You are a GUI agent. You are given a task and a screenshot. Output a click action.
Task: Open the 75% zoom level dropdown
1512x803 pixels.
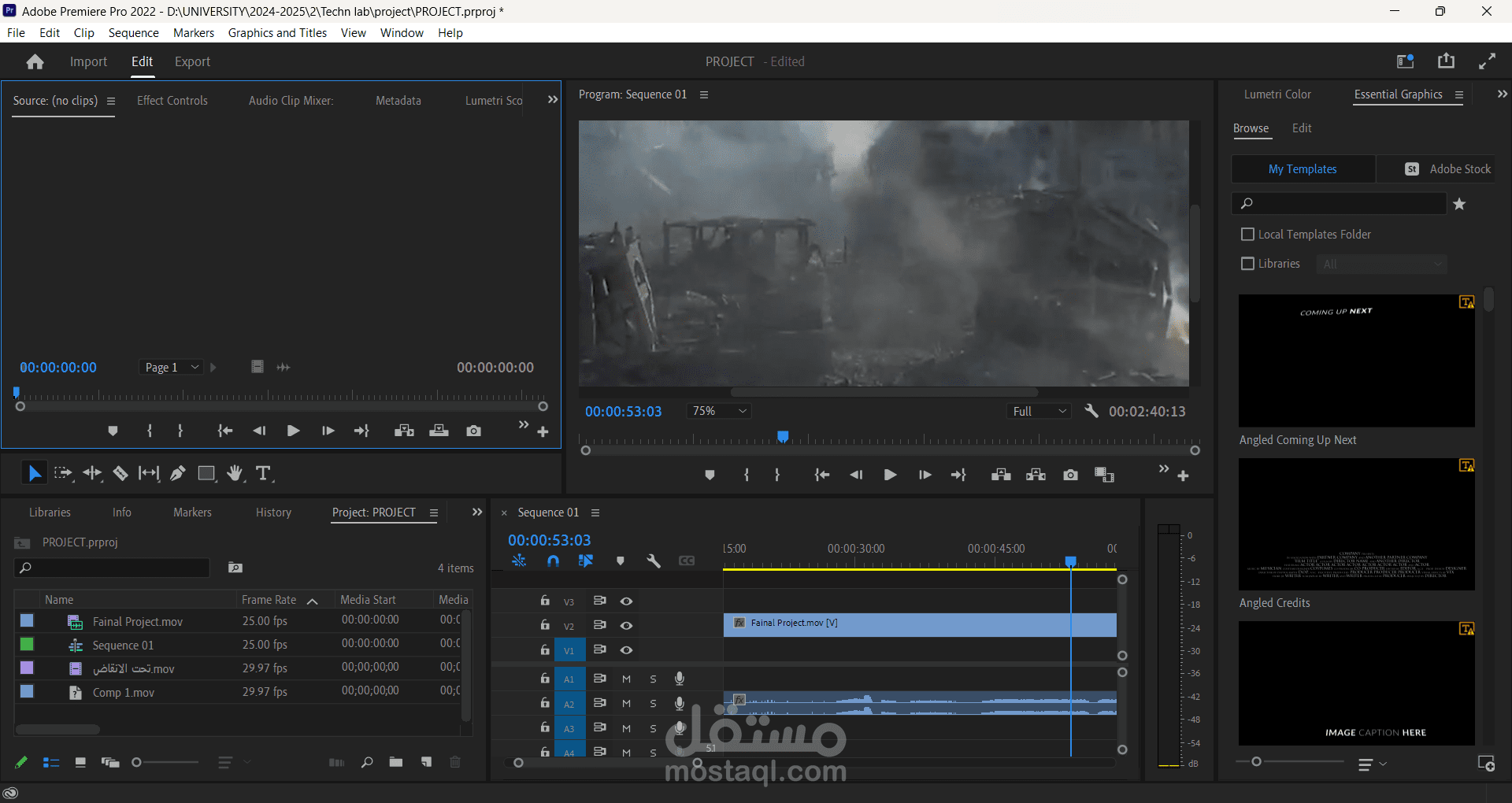pyautogui.click(x=718, y=411)
